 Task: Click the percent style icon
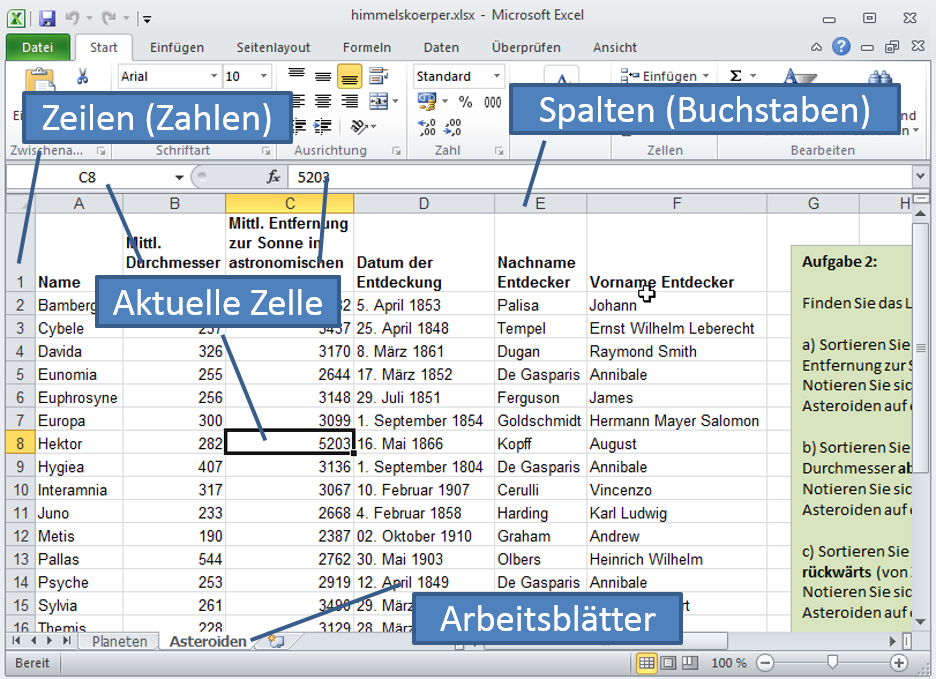tap(465, 102)
